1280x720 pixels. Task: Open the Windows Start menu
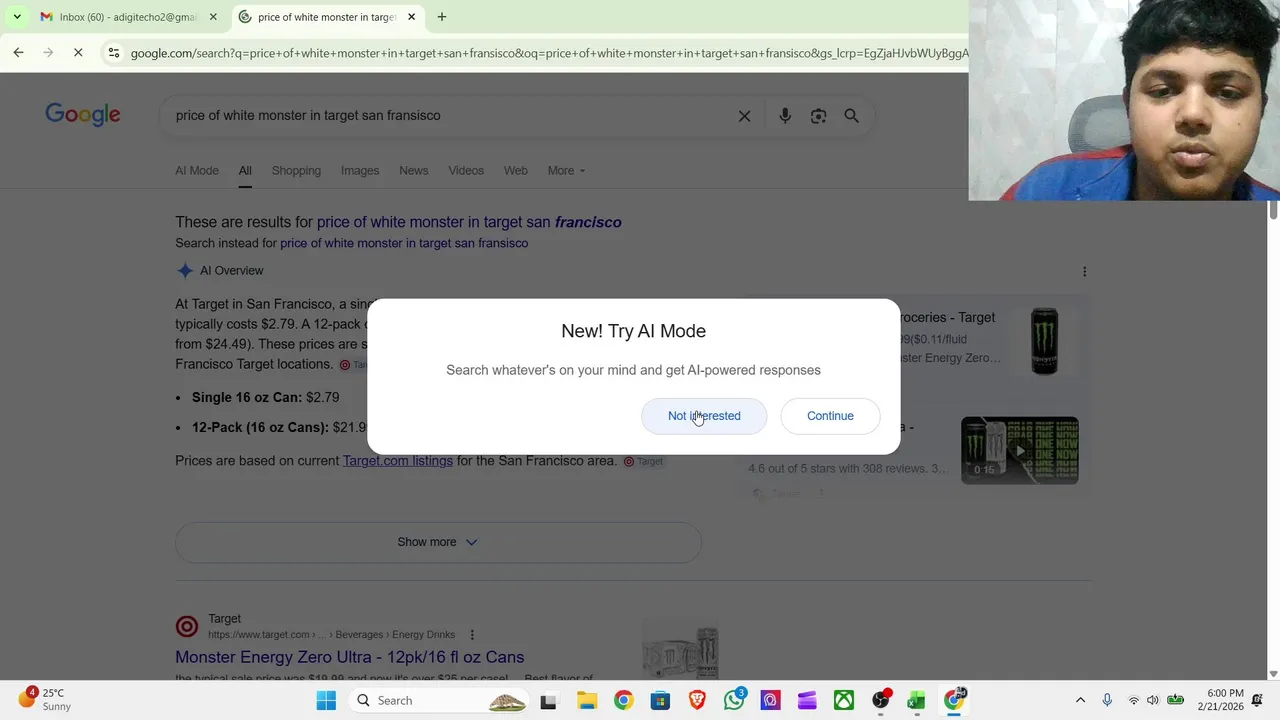tap(326, 701)
